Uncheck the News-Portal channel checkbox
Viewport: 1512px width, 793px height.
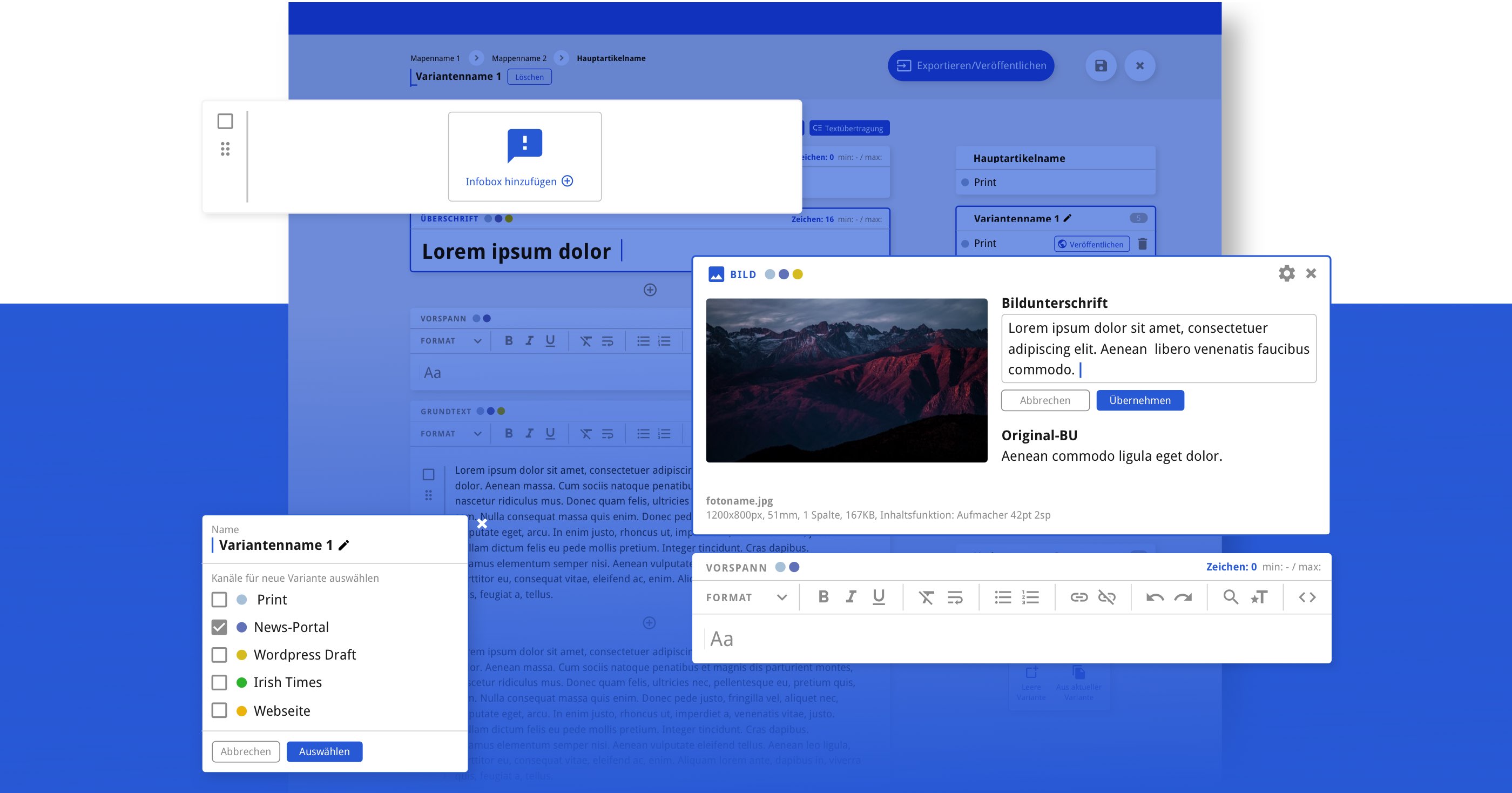click(x=219, y=627)
